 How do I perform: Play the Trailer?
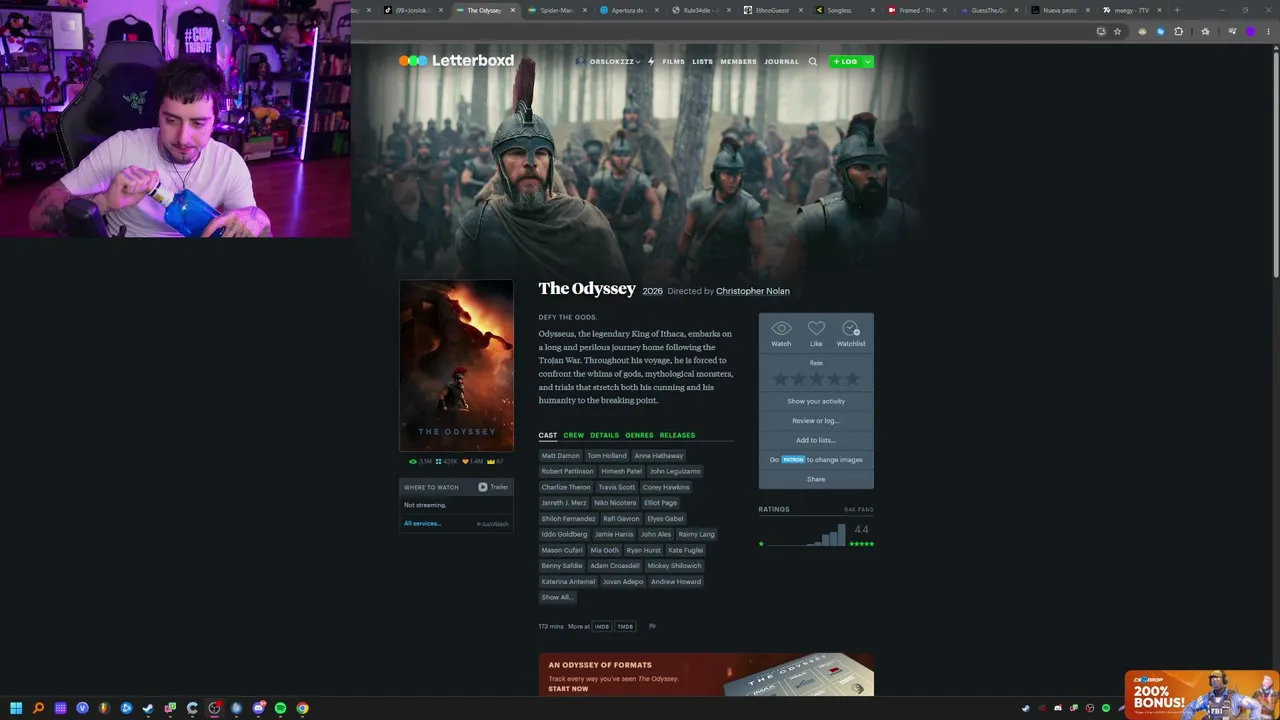click(x=493, y=487)
